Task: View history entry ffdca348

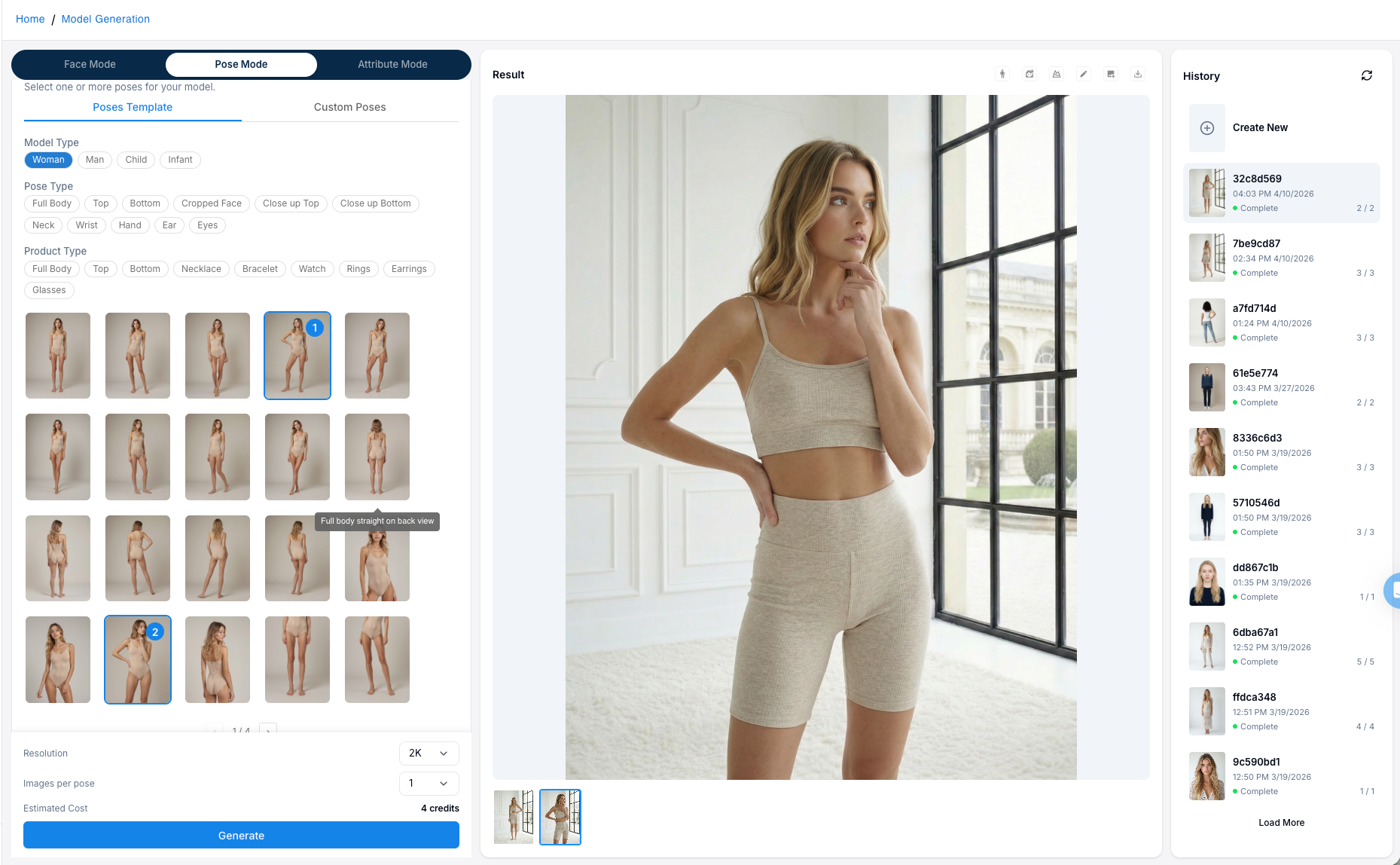Action: pos(1282,711)
